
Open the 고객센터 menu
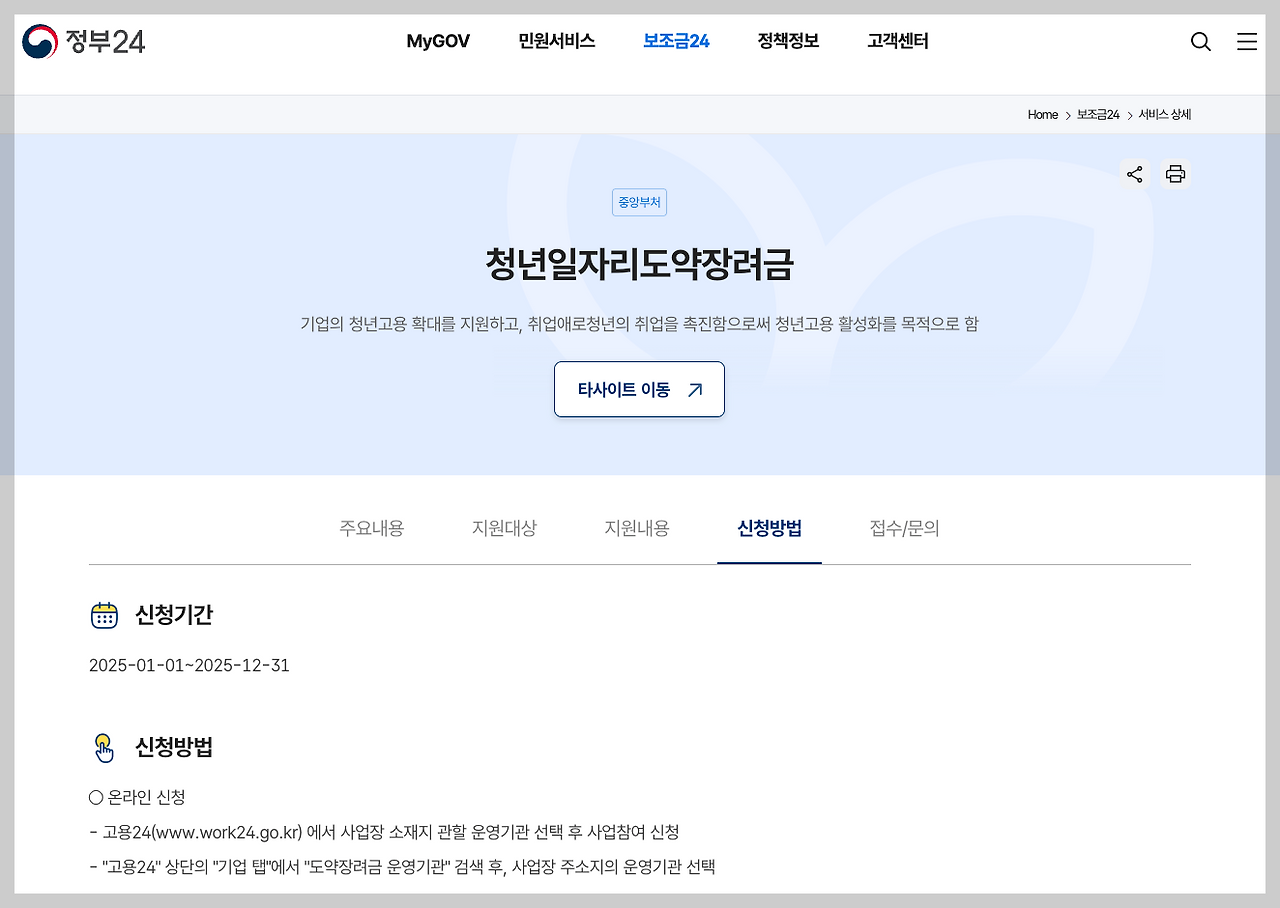click(x=897, y=41)
